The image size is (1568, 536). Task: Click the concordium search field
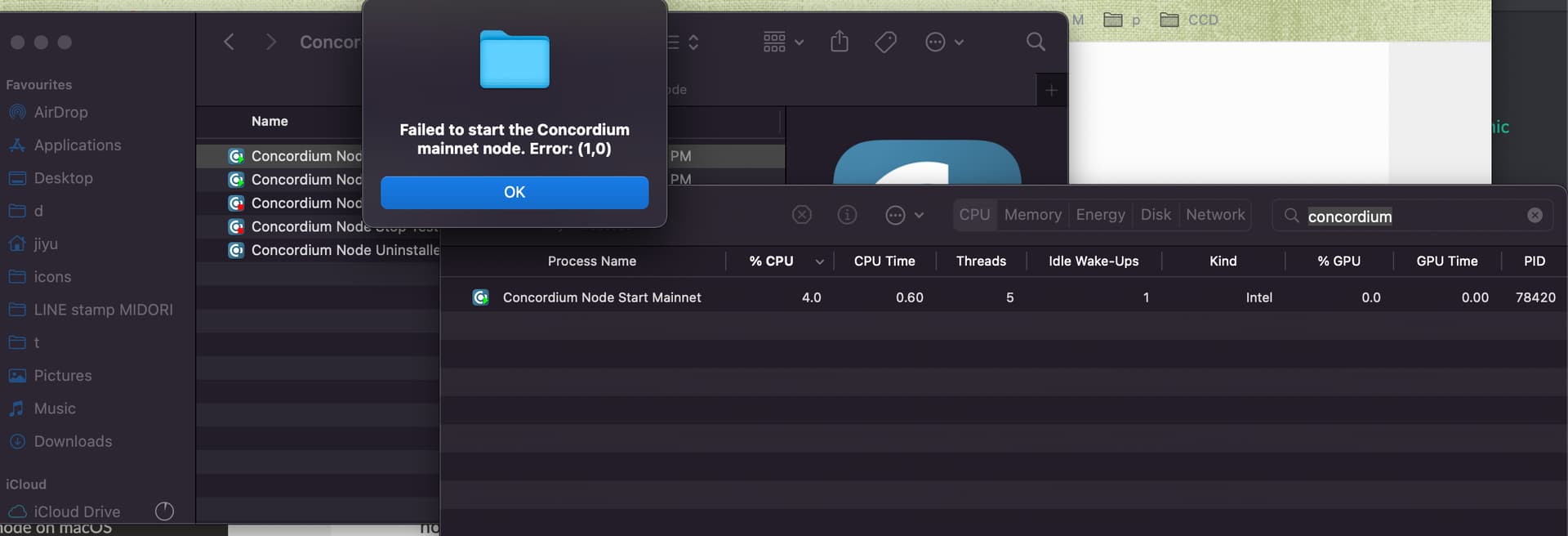click(1413, 216)
